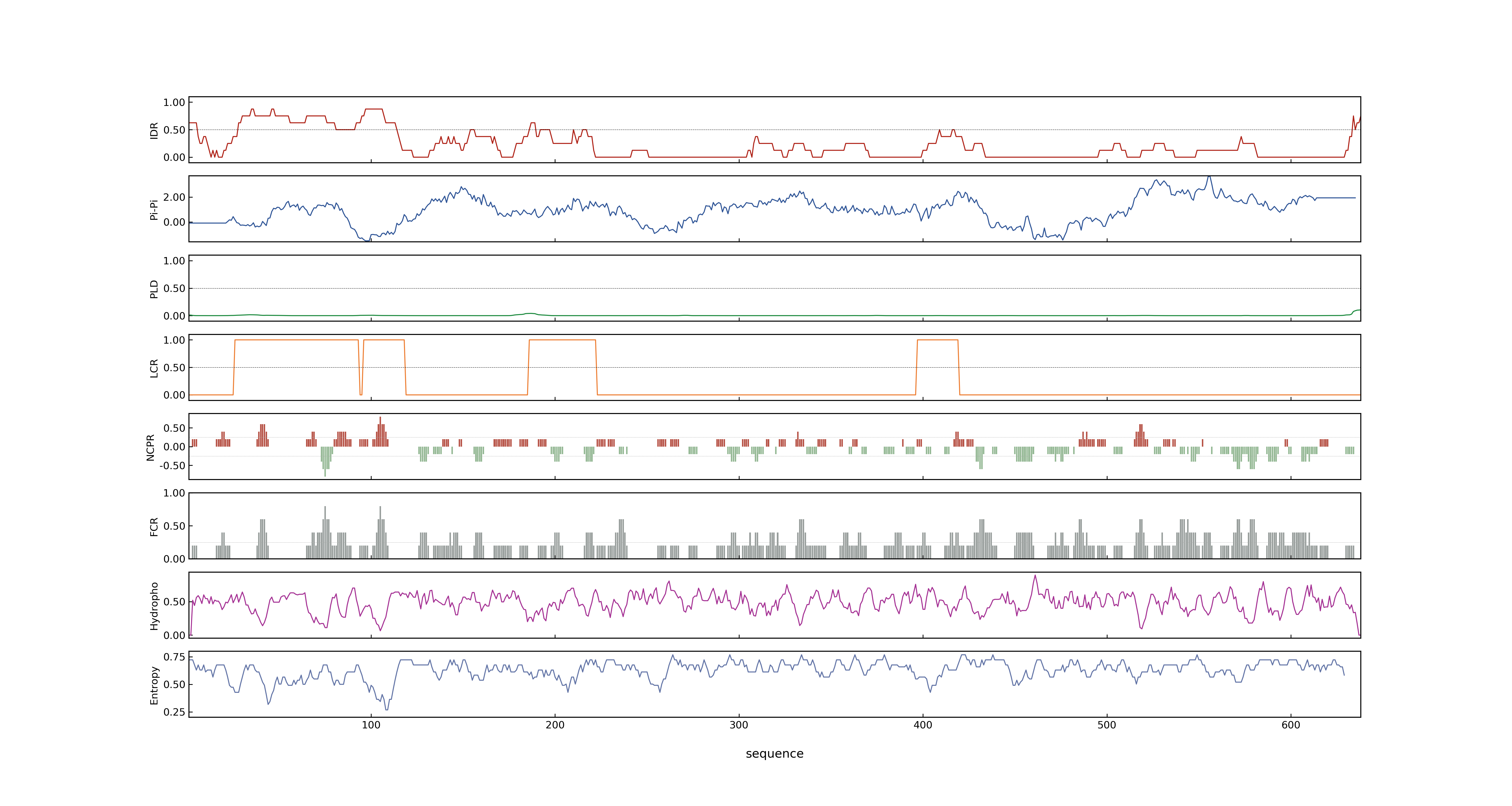The height and width of the screenshot is (806, 1512).
Task: Click the Hydropho curve peak near 460
Action: tap(1035, 576)
